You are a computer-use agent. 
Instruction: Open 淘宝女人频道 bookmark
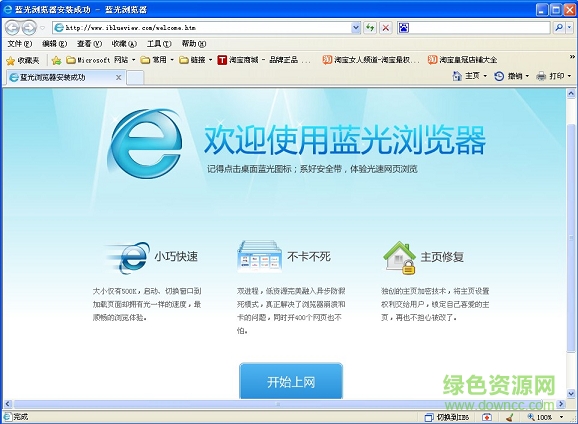click(x=371, y=60)
